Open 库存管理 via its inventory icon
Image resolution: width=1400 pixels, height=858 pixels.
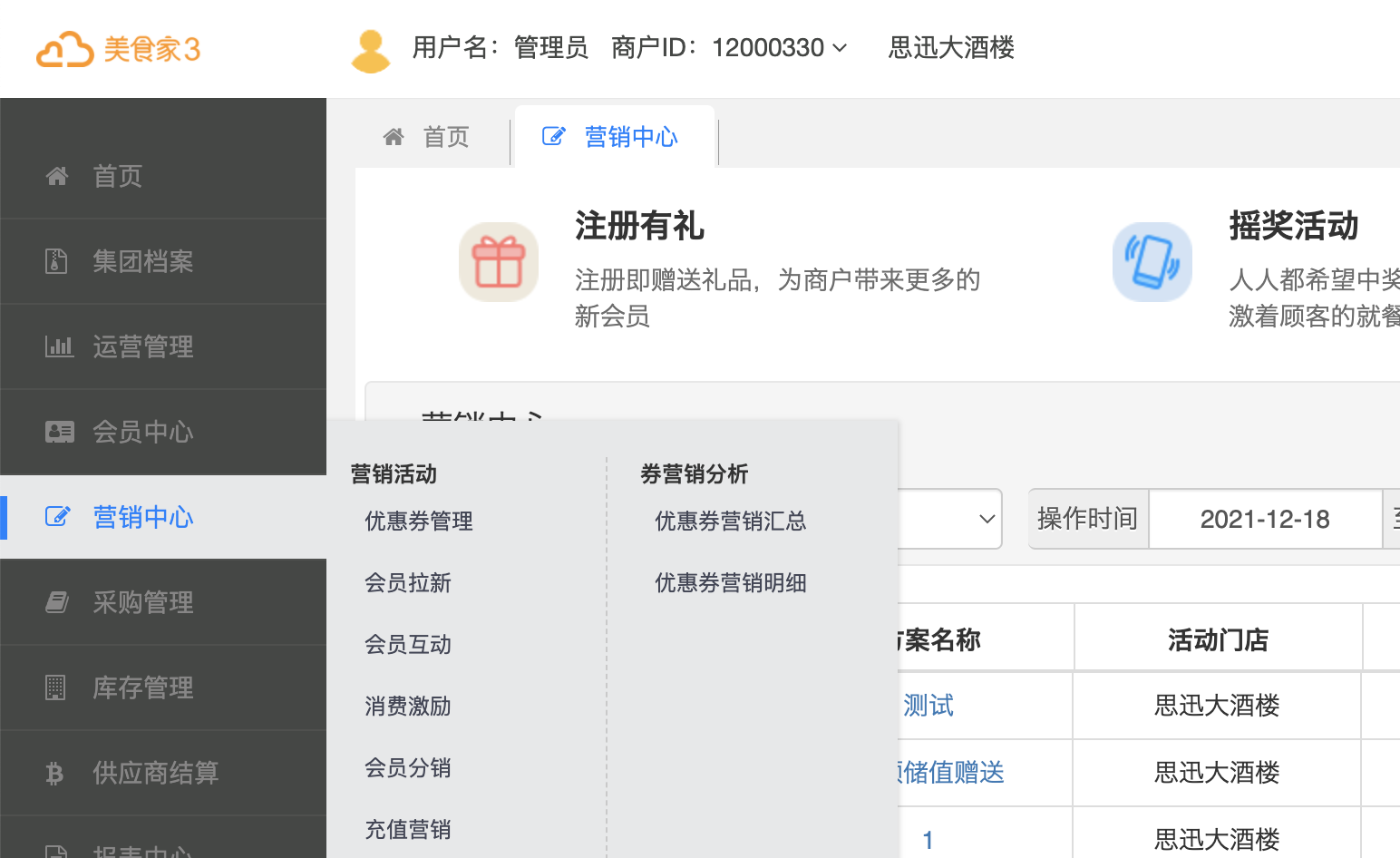point(57,687)
